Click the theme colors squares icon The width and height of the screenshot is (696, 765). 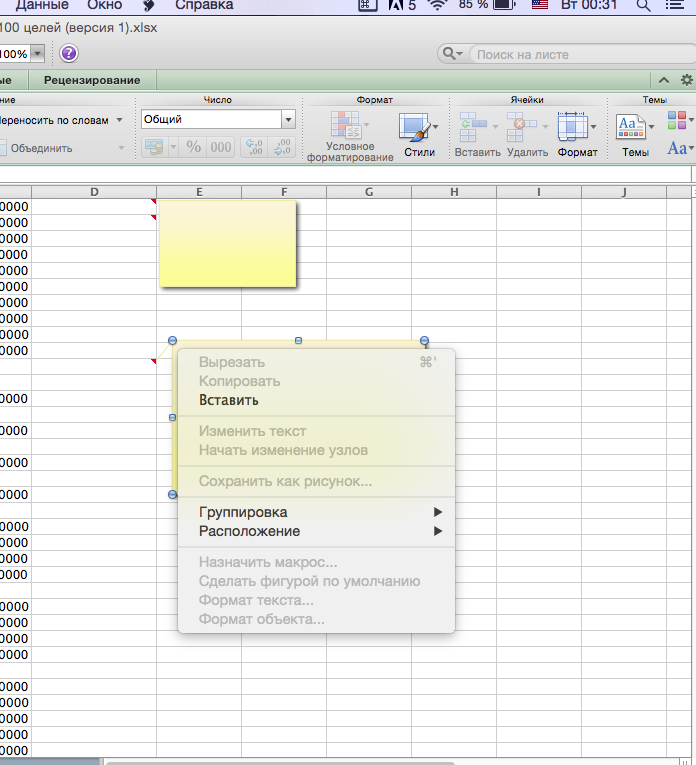pyautogui.click(x=677, y=120)
